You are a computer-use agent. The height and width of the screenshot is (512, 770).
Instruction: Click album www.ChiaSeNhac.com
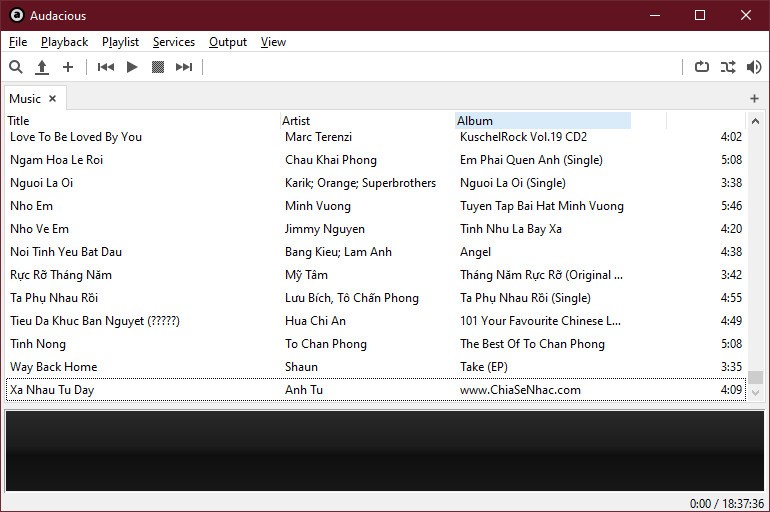[520, 390]
